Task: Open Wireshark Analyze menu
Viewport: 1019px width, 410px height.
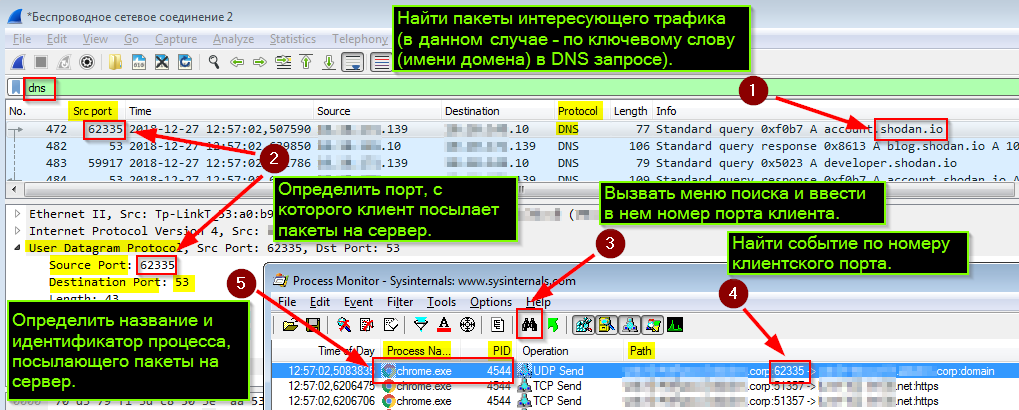Action: (233, 39)
